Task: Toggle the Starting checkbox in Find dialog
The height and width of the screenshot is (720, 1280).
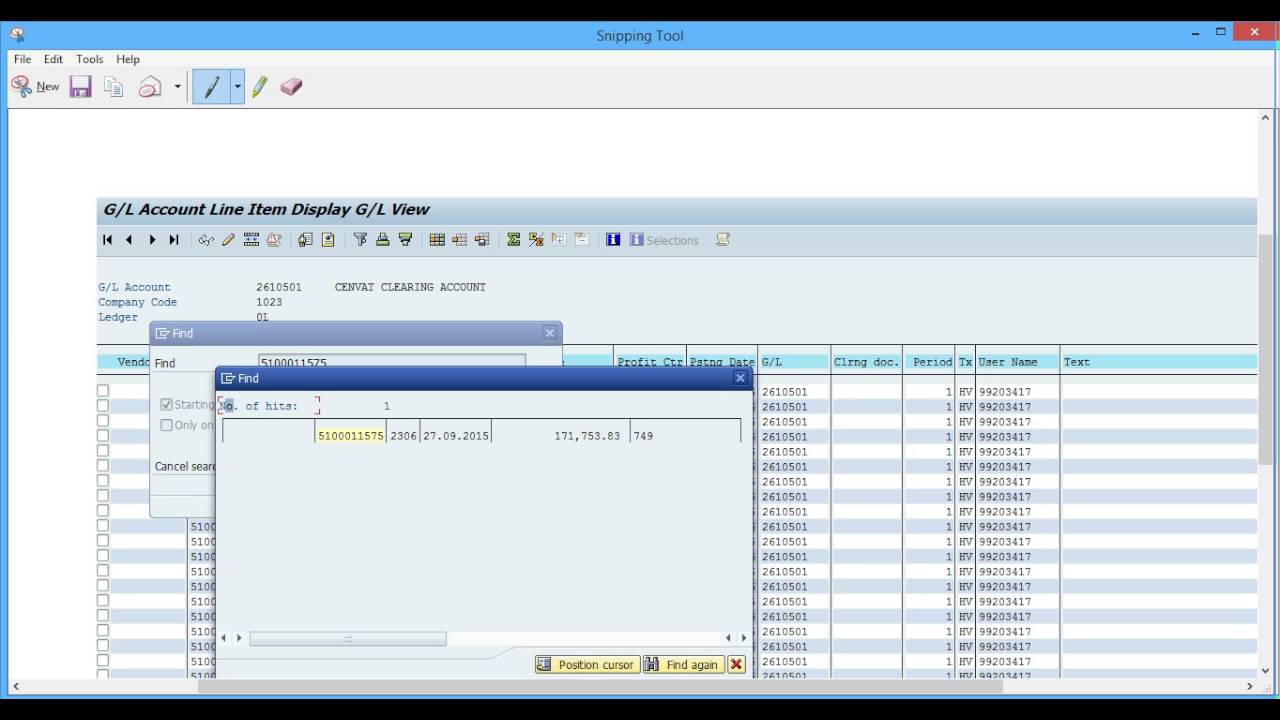Action: pyautogui.click(x=167, y=405)
